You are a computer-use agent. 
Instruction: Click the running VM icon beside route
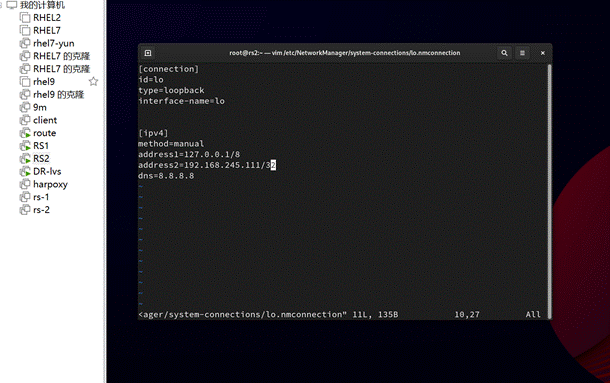coord(25,133)
